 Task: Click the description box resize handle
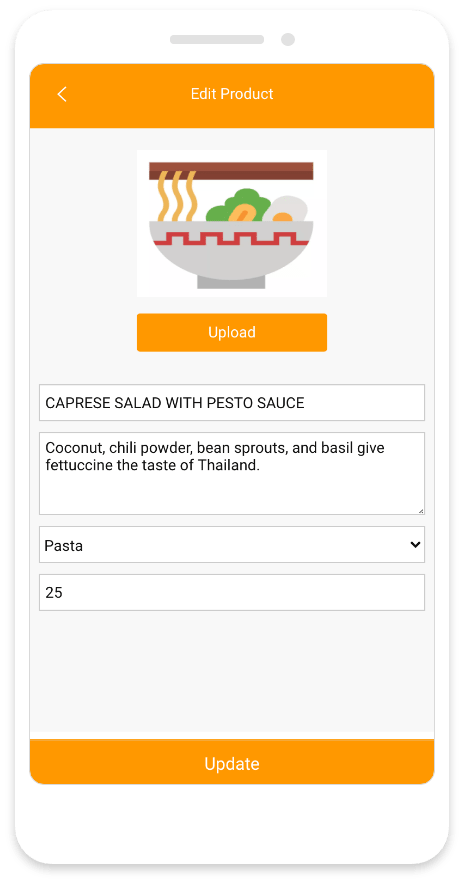pos(421,511)
